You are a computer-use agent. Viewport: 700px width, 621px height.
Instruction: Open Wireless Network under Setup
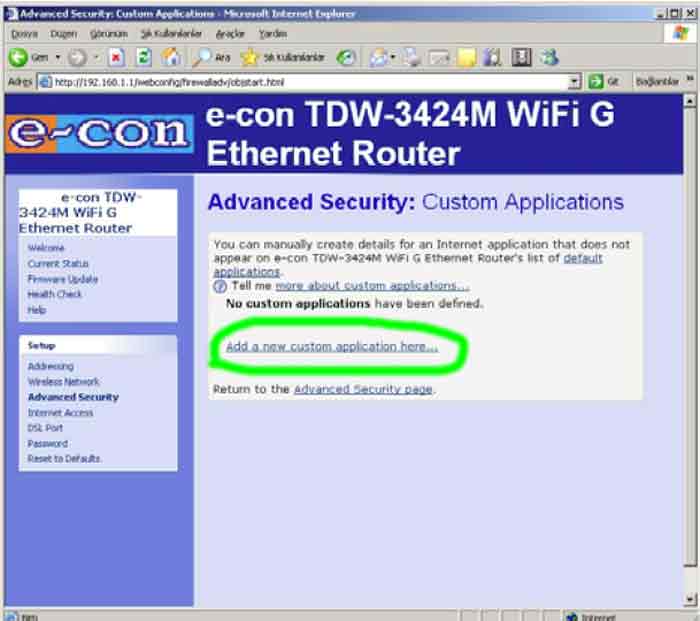[63, 382]
